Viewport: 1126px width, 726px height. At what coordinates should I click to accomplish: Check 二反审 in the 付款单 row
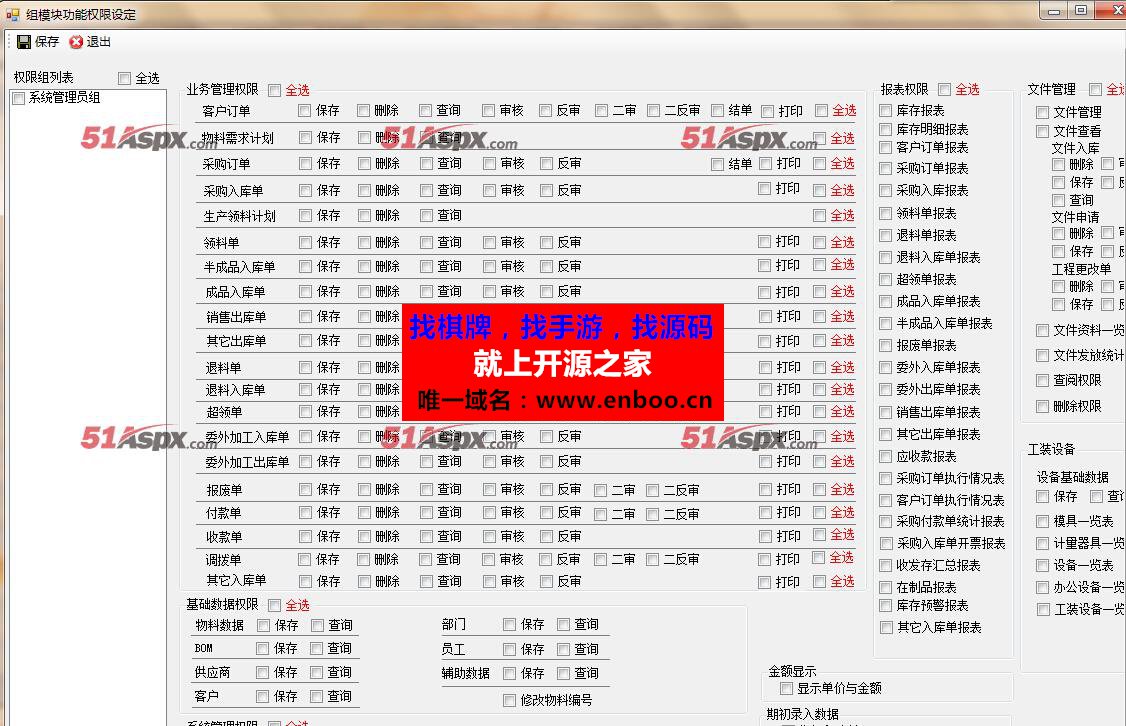[x=653, y=514]
